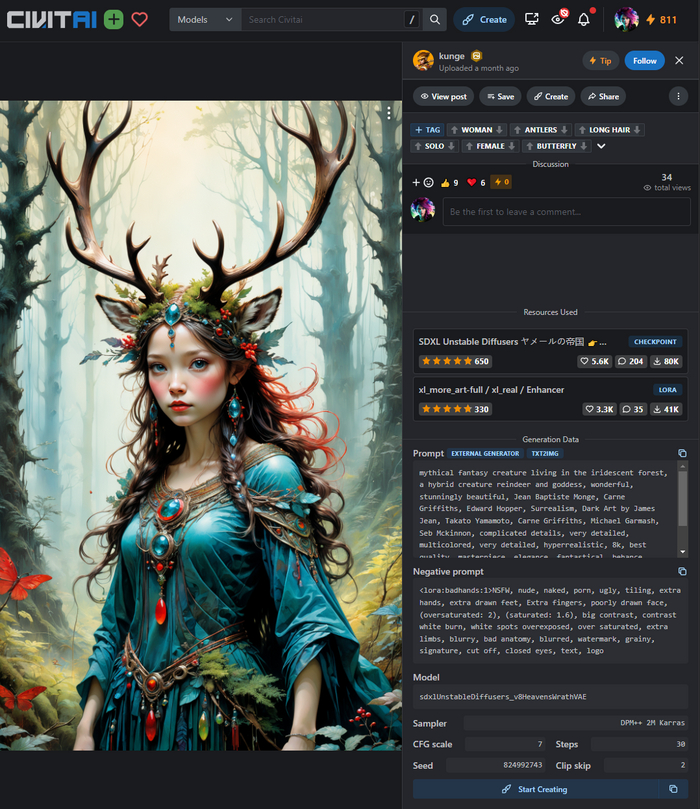Screen dimensions: 700x809
Task: Open the image's three-dot menu
Action: [389, 113]
